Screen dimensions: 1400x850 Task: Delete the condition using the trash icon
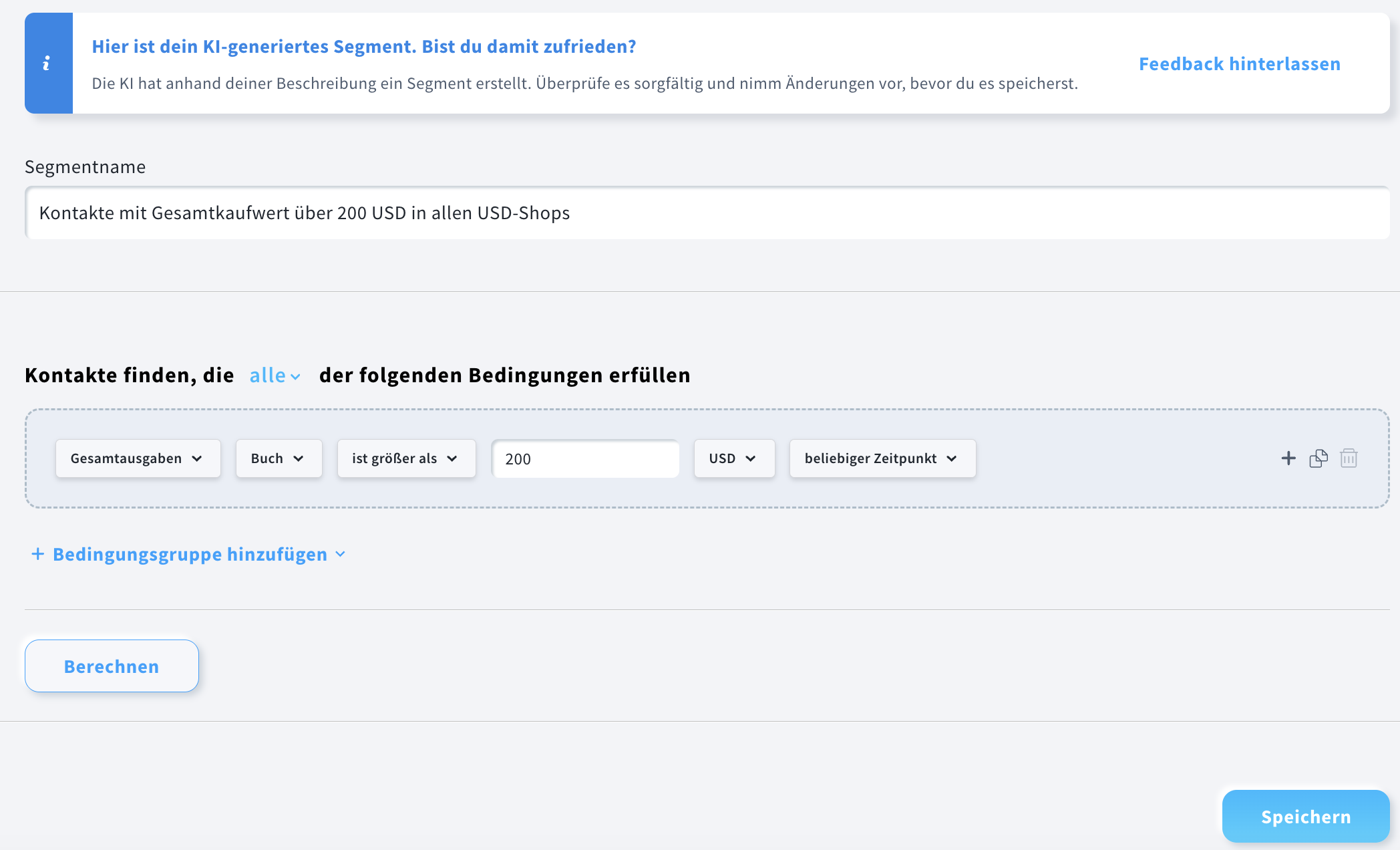[1349, 458]
